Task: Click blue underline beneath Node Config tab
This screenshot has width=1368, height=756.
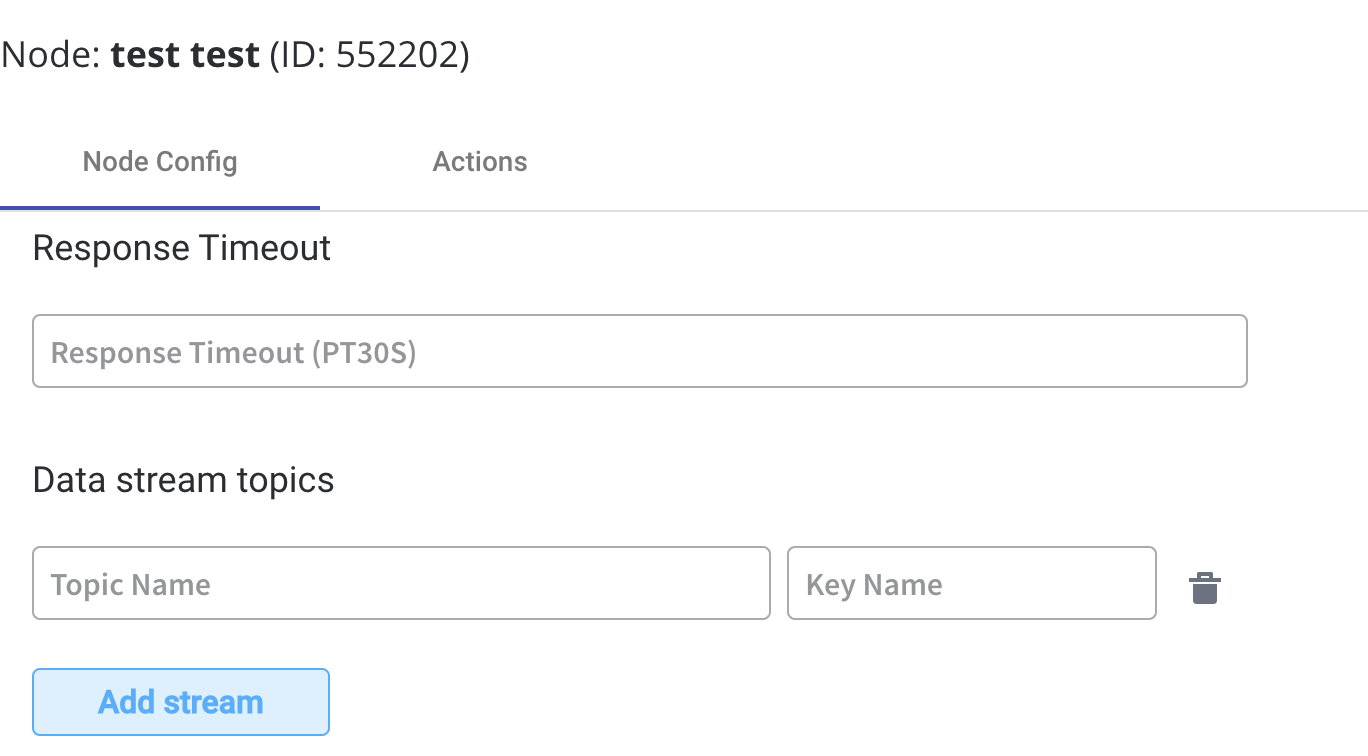Action: (x=160, y=208)
